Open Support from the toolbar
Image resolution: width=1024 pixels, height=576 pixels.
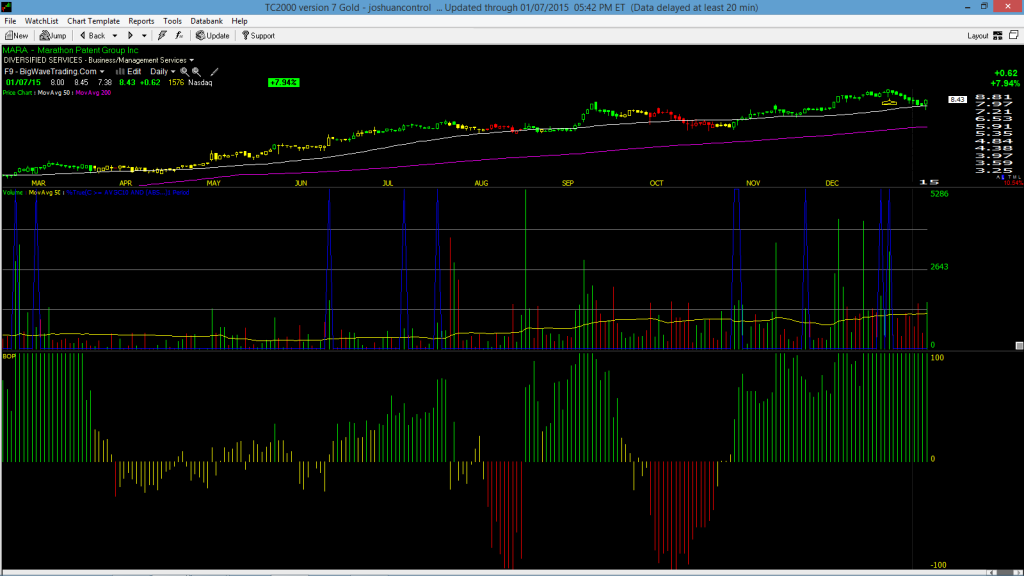tap(259, 36)
